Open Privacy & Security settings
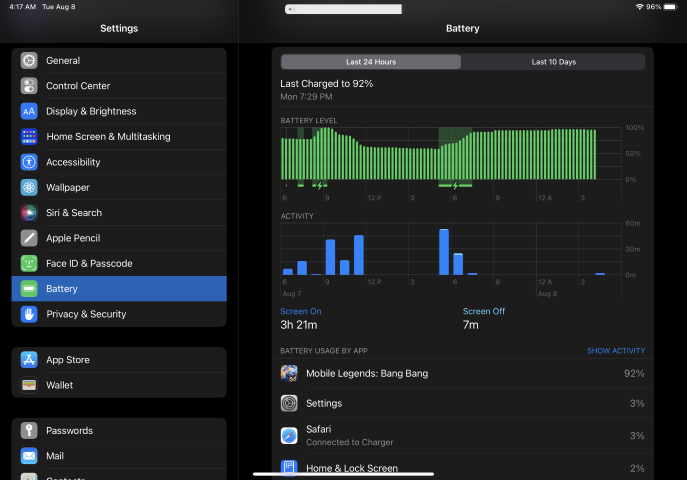Screen dimensions: 687x480 (119, 314)
